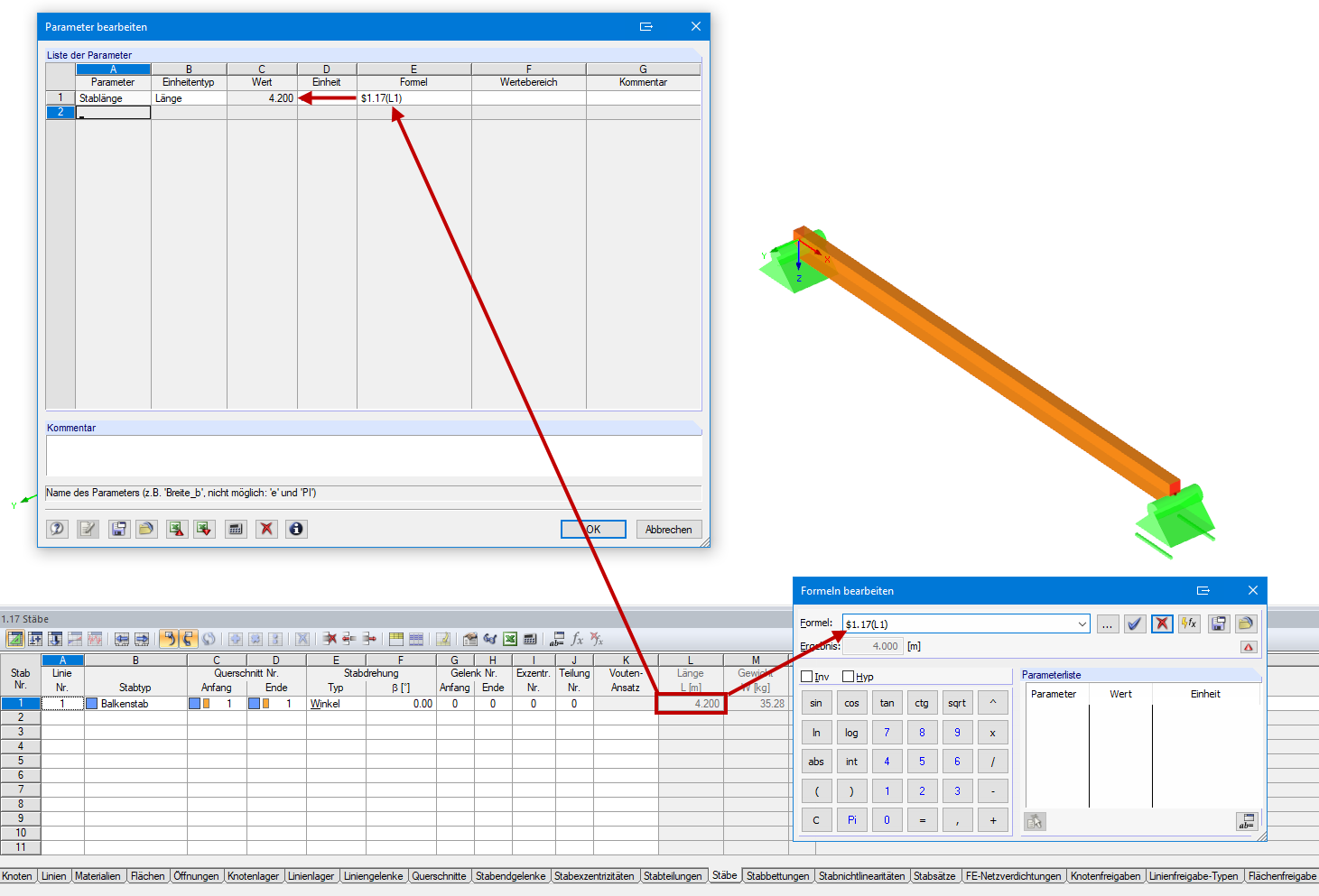Viewport: 1319px width, 896px height.
Task: Click the 4.200 Länge cell in Stäbe table
Action: [691, 704]
